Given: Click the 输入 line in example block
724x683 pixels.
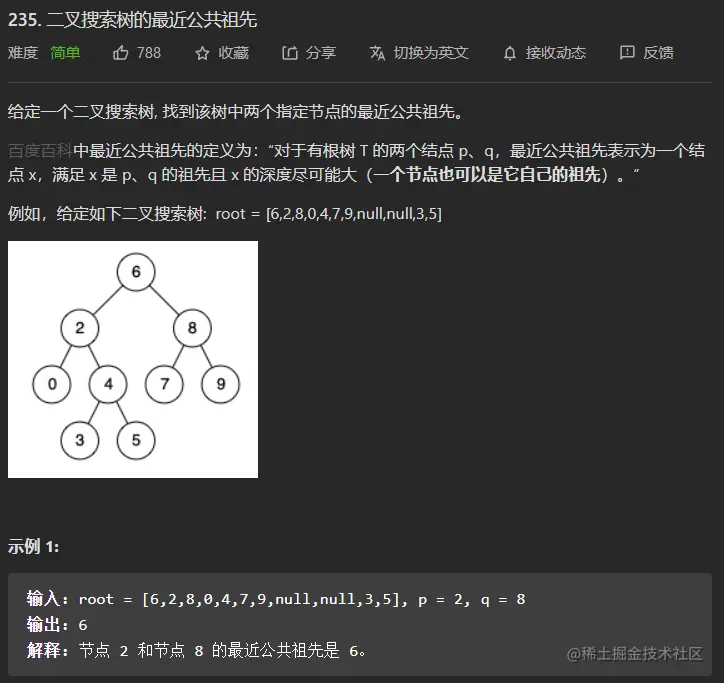Looking at the screenshot, I should coord(276,599).
